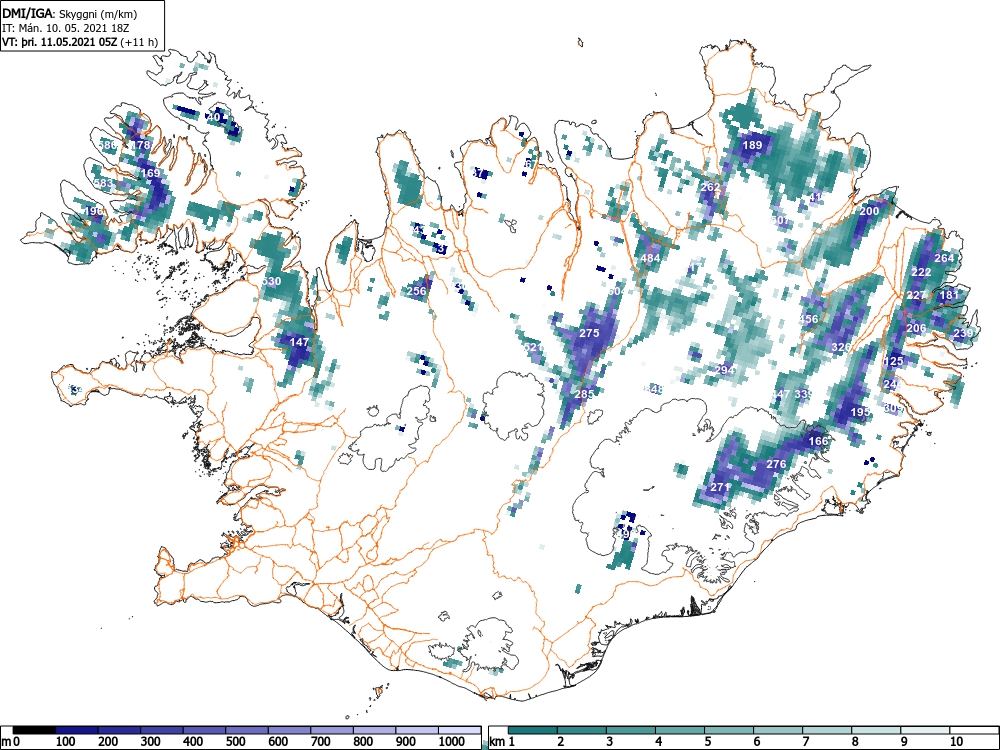The image size is (1000, 750).
Task: Click the legend swatch just left of km 10
Action: pyautogui.click(x=925, y=730)
